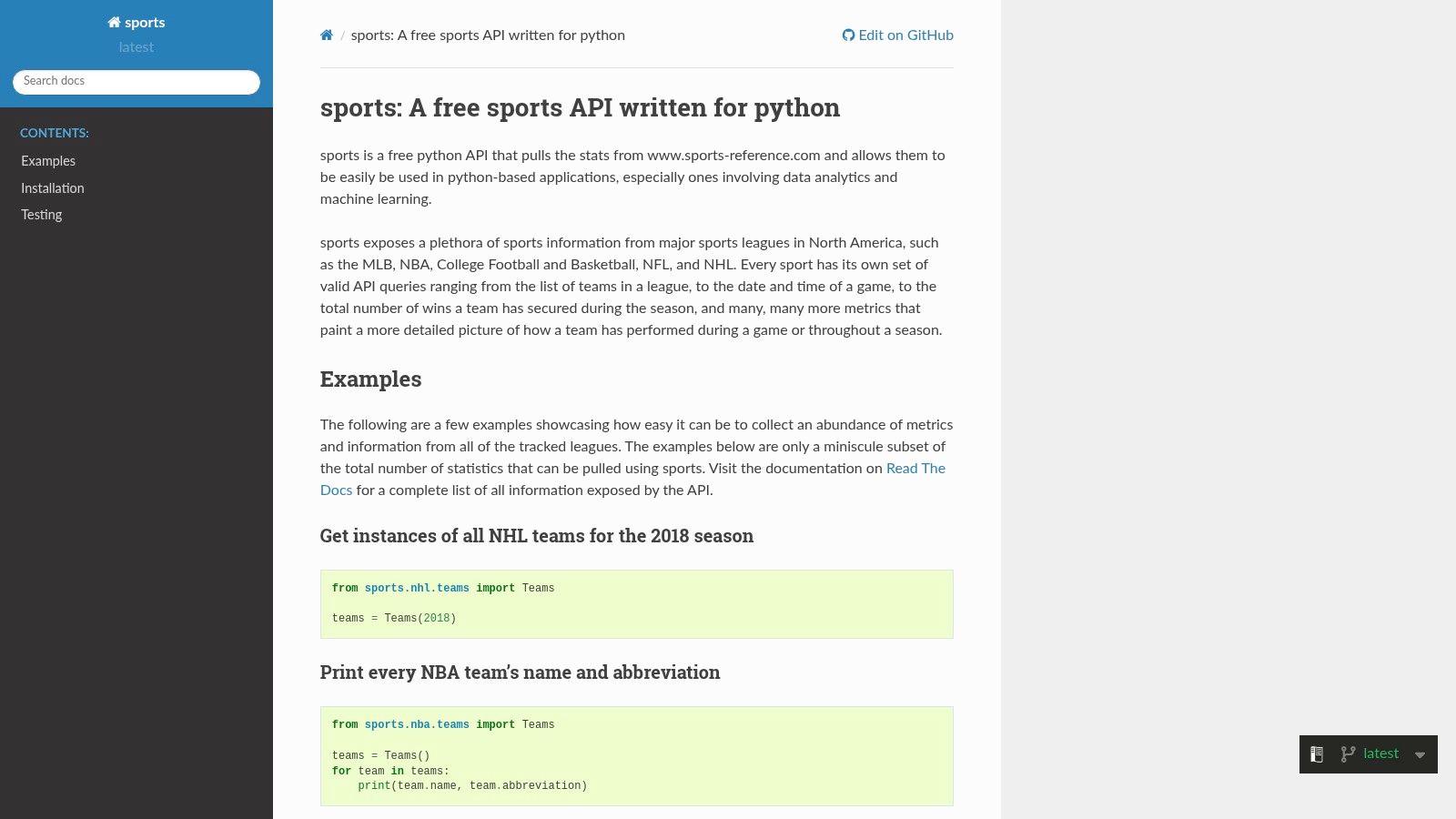Click the Examples section heading
This screenshot has height=819, width=1456.
click(x=370, y=379)
